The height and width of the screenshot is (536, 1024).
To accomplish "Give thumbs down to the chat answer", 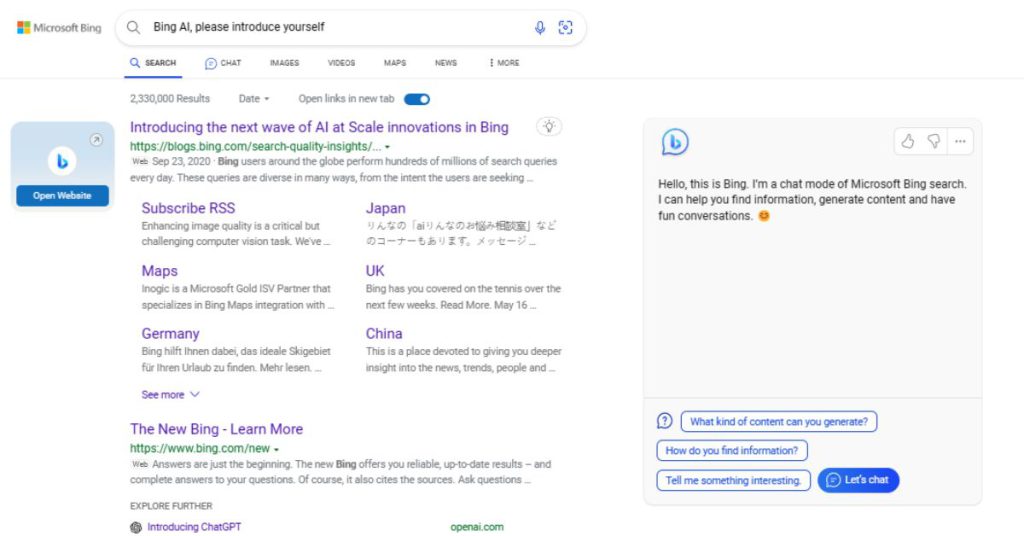I will [x=934, y=141].
